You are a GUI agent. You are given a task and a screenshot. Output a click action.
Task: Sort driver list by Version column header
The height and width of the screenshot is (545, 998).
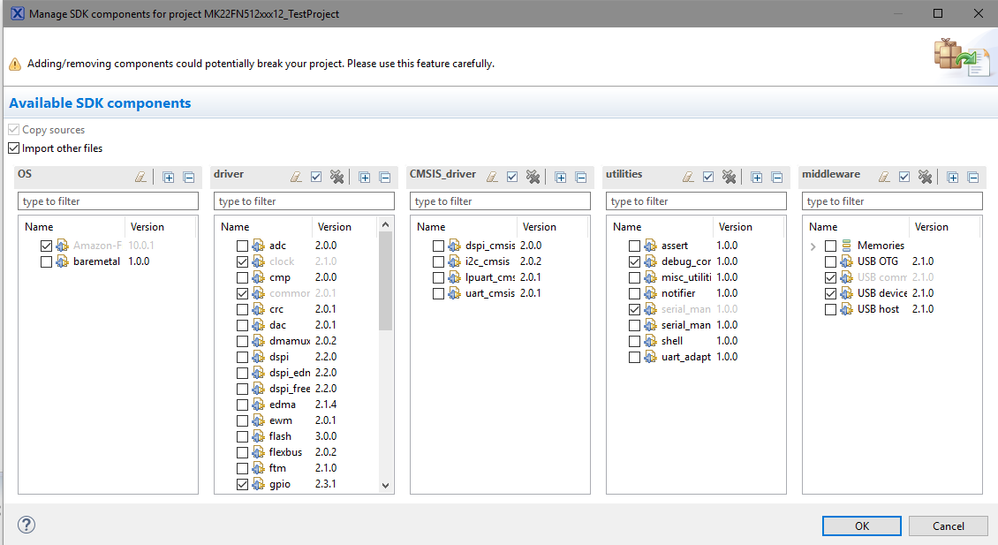pos(344,227)
